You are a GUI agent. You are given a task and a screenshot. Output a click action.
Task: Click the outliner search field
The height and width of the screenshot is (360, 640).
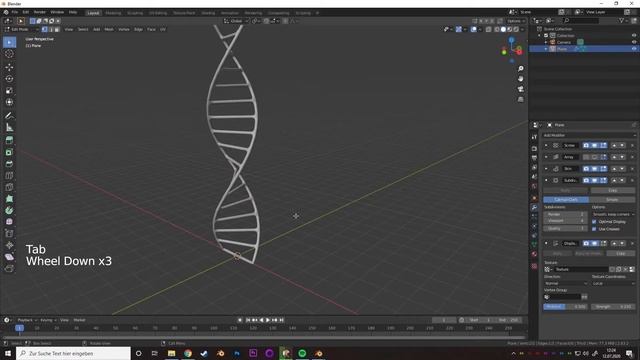(x=581, y=21)
